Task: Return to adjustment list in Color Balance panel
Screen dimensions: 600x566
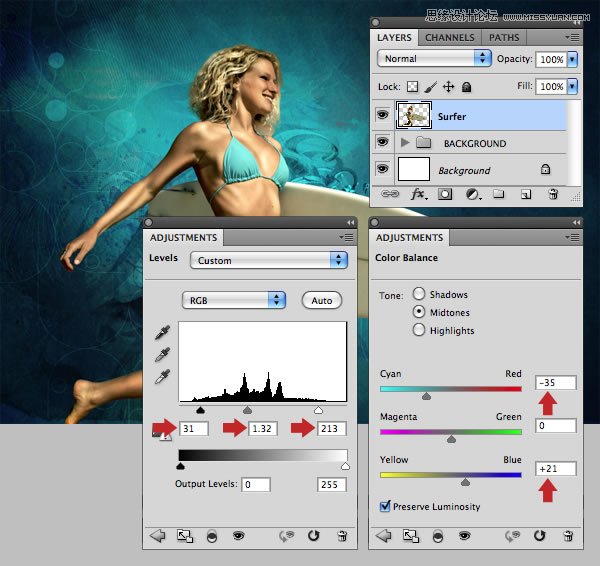Action: [383, 536]
